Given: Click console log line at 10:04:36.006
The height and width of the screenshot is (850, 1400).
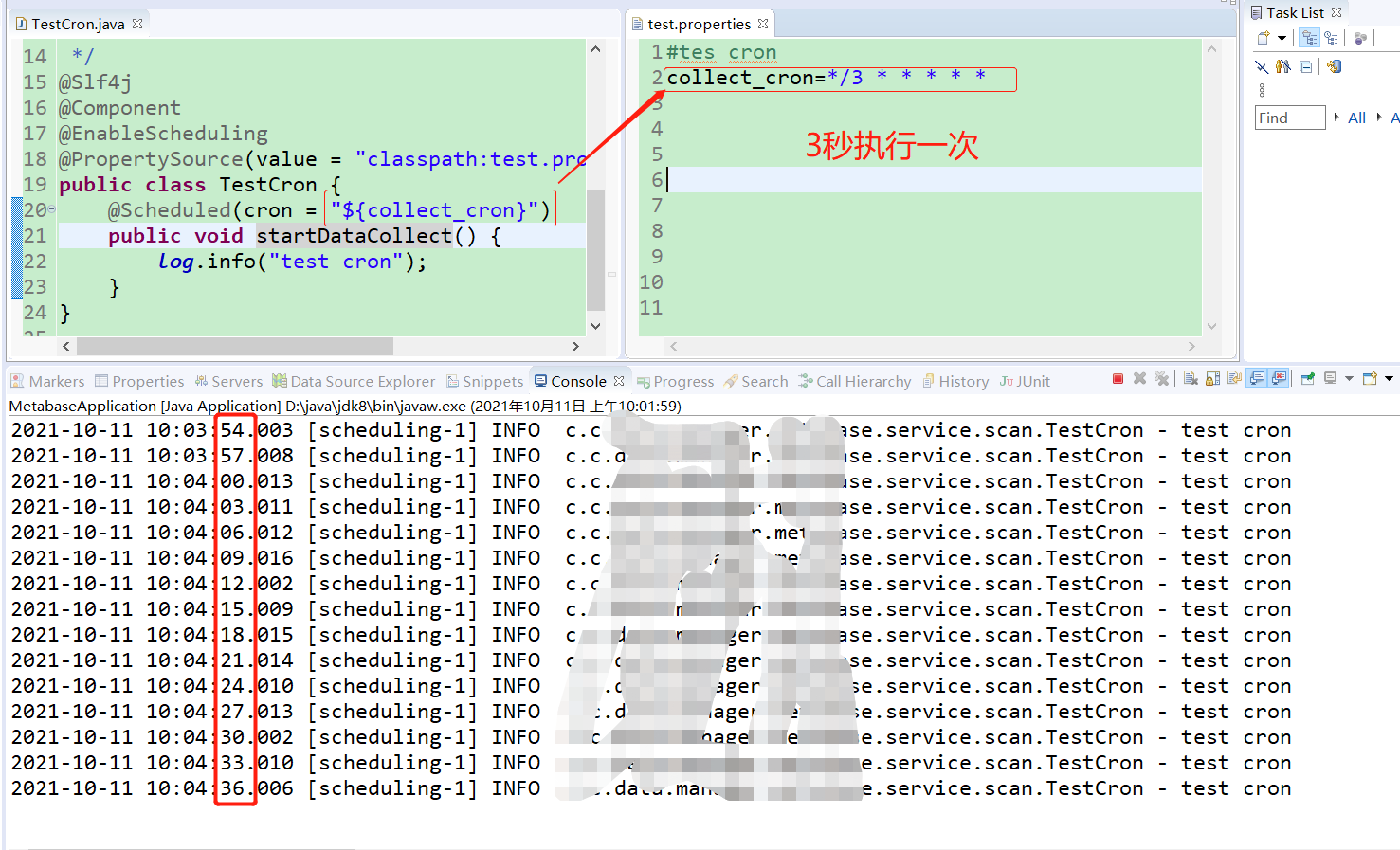Looking at the screenshot, I should [x=650, y=788].
